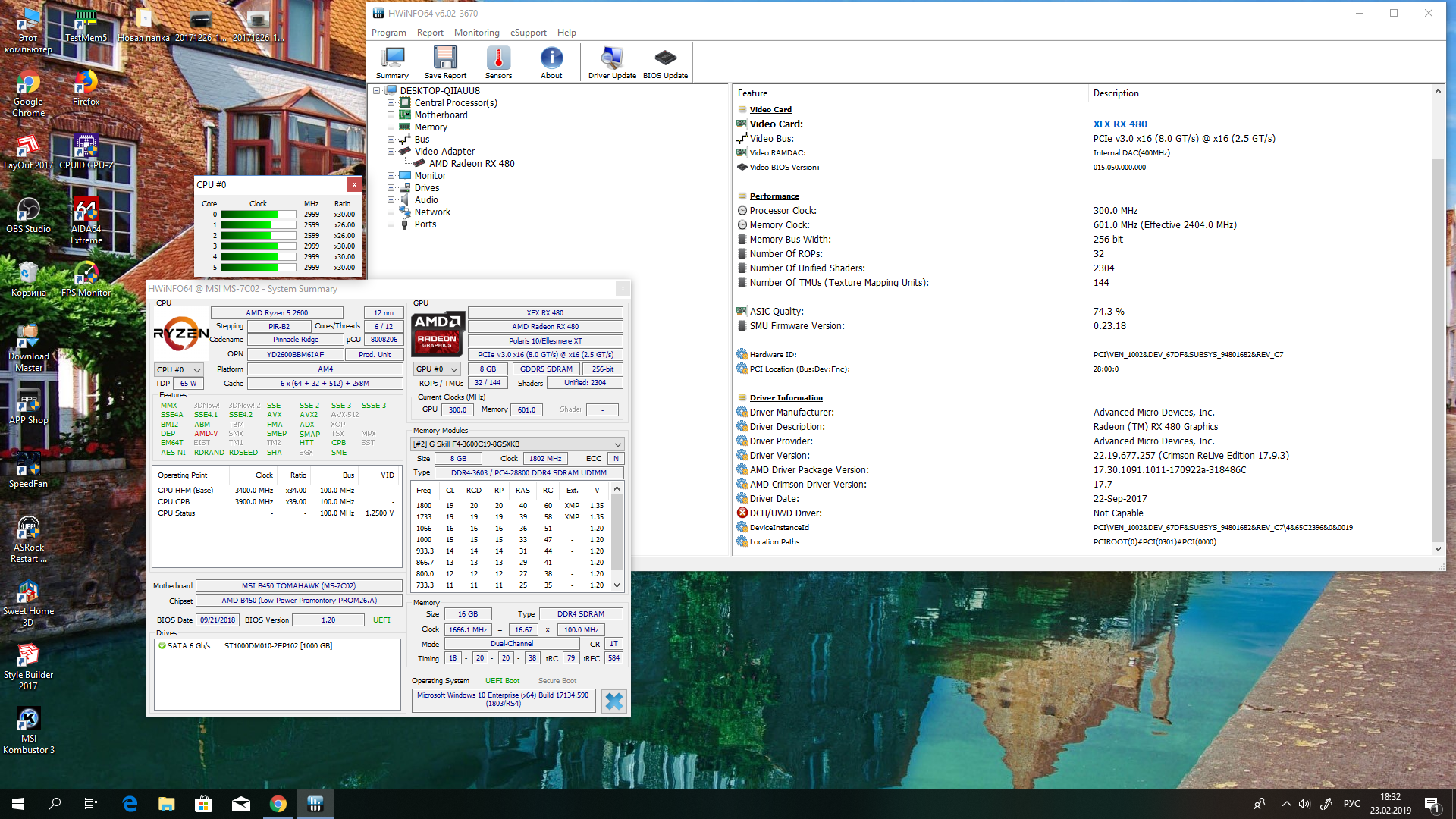1456x819 pixels.
Task: Open the About info icon
Action: tap(551, 61)
